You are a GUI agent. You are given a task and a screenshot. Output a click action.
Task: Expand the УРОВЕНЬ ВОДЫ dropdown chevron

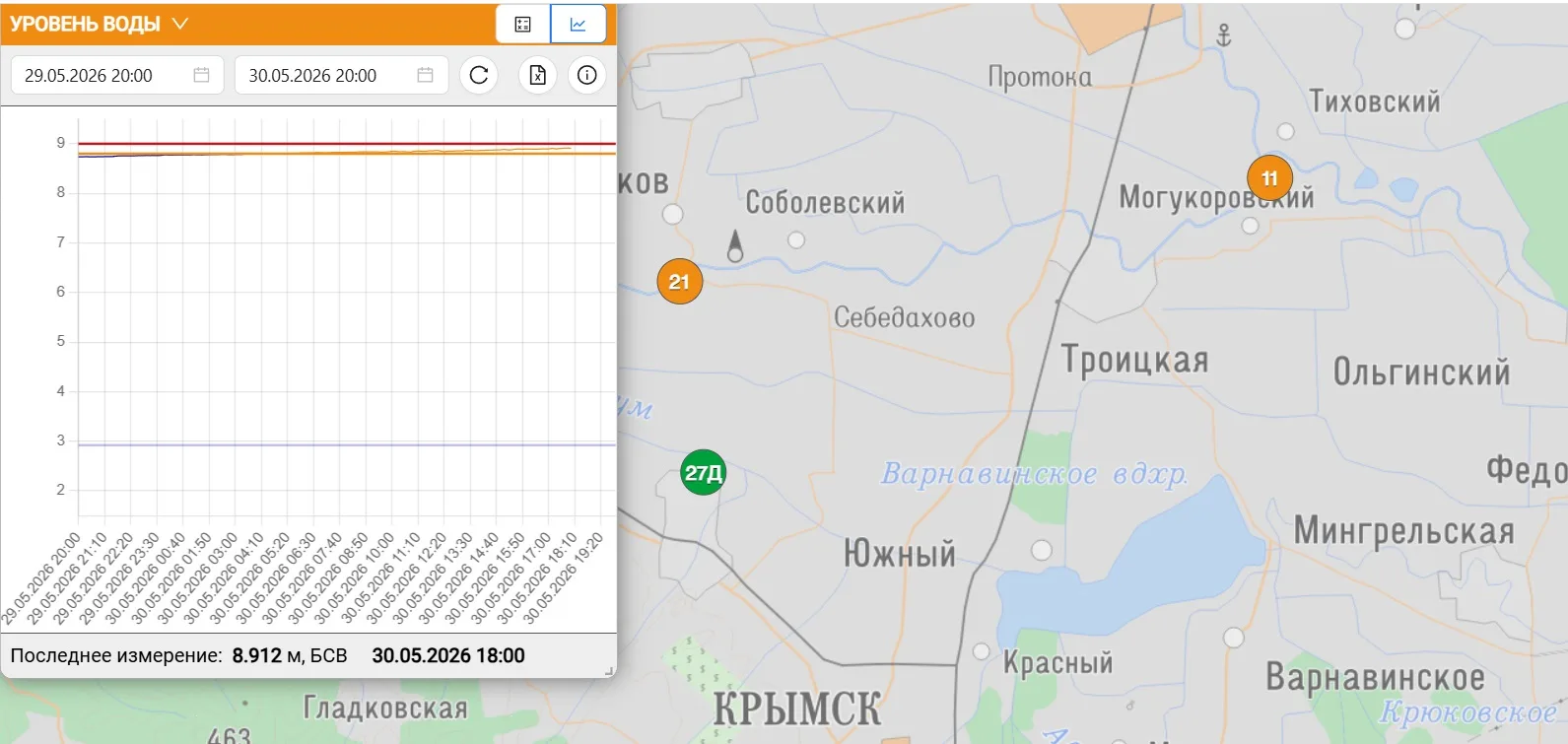[x=180, y=24]
